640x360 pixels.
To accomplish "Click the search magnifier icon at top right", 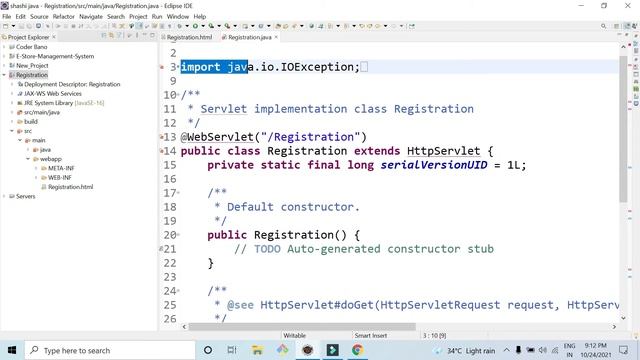I will click(603, 26).
